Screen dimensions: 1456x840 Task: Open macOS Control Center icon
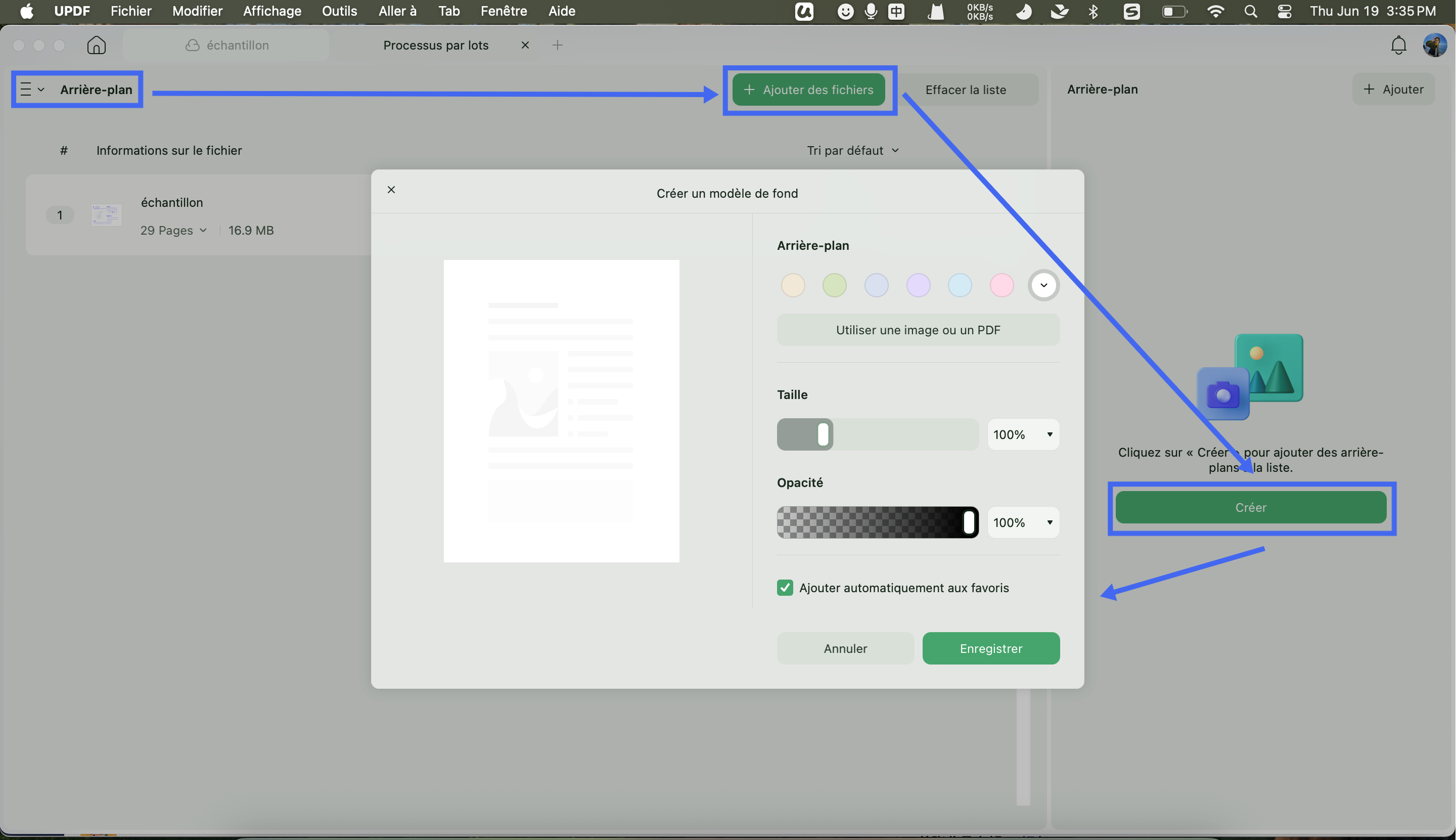click(x=1284, y=12)
